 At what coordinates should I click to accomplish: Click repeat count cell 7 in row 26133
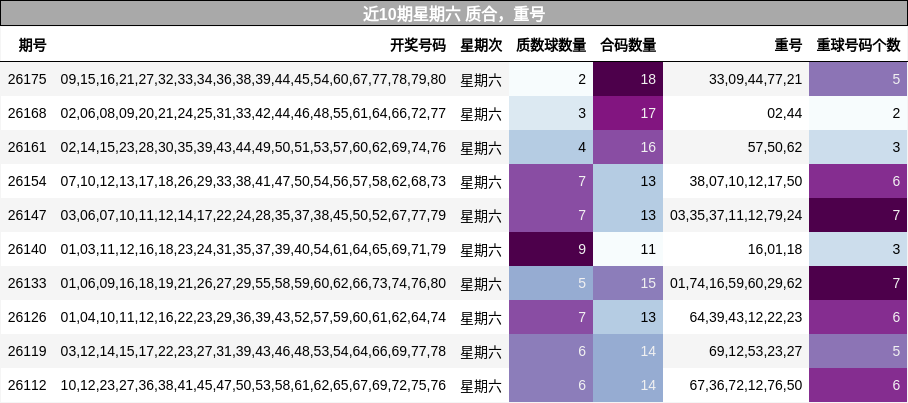[x=859, y=283]
